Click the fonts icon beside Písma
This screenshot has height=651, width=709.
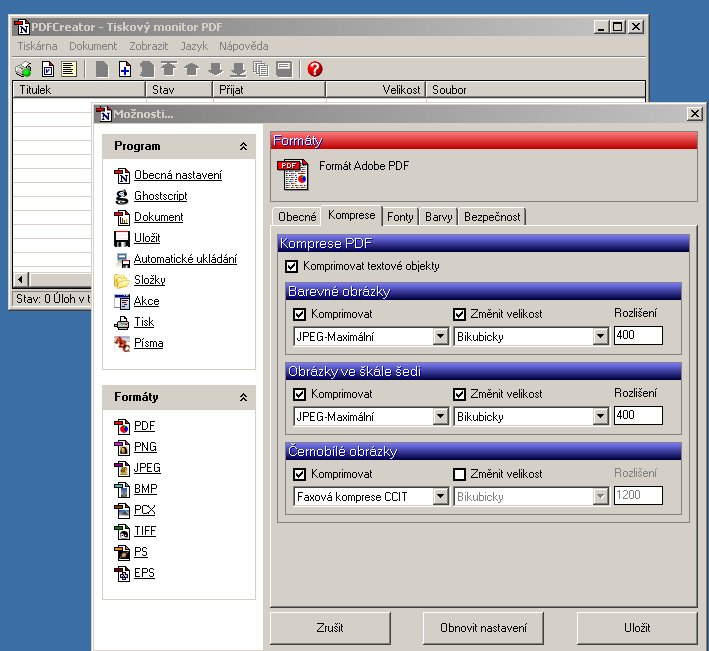coord(122,344)
